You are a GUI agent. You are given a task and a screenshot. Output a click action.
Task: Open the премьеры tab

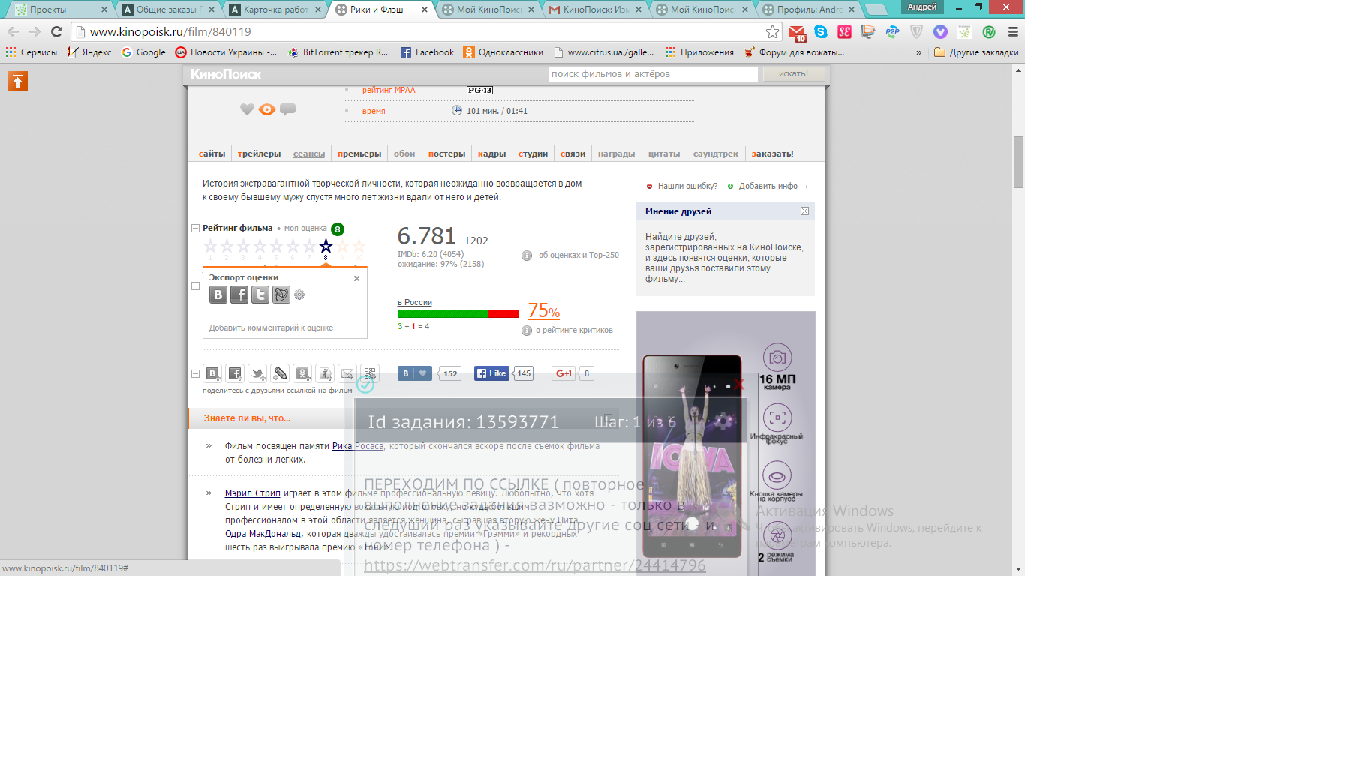pyautogui.click(x=359, y=154)
